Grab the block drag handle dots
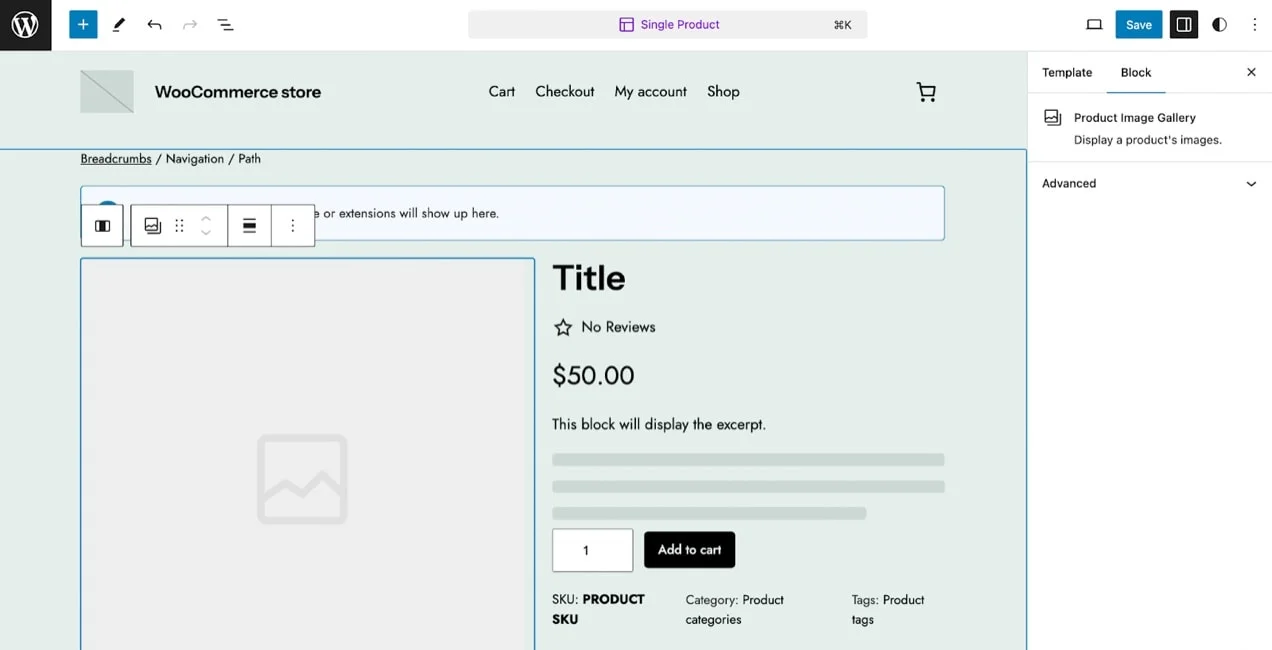This screenshot has width=1272, height=650. (179, 225)
